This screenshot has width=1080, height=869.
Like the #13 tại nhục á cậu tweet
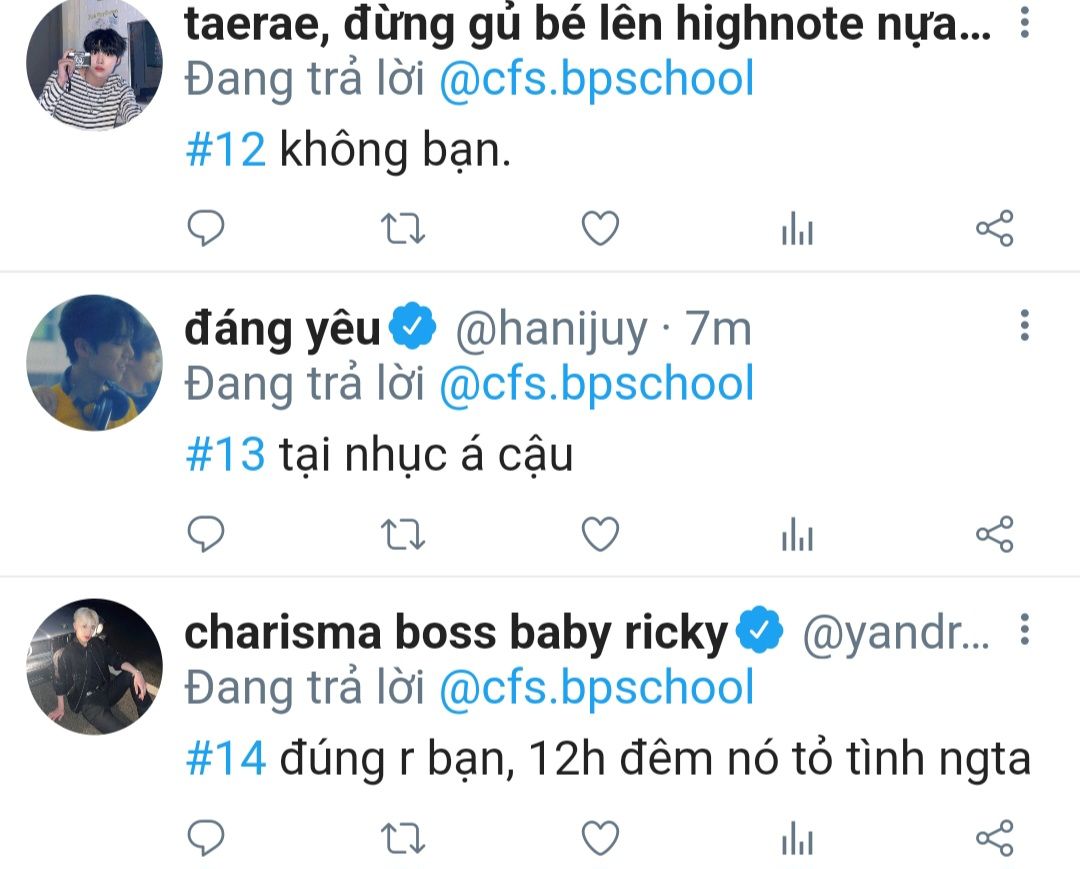coord(601,534)
